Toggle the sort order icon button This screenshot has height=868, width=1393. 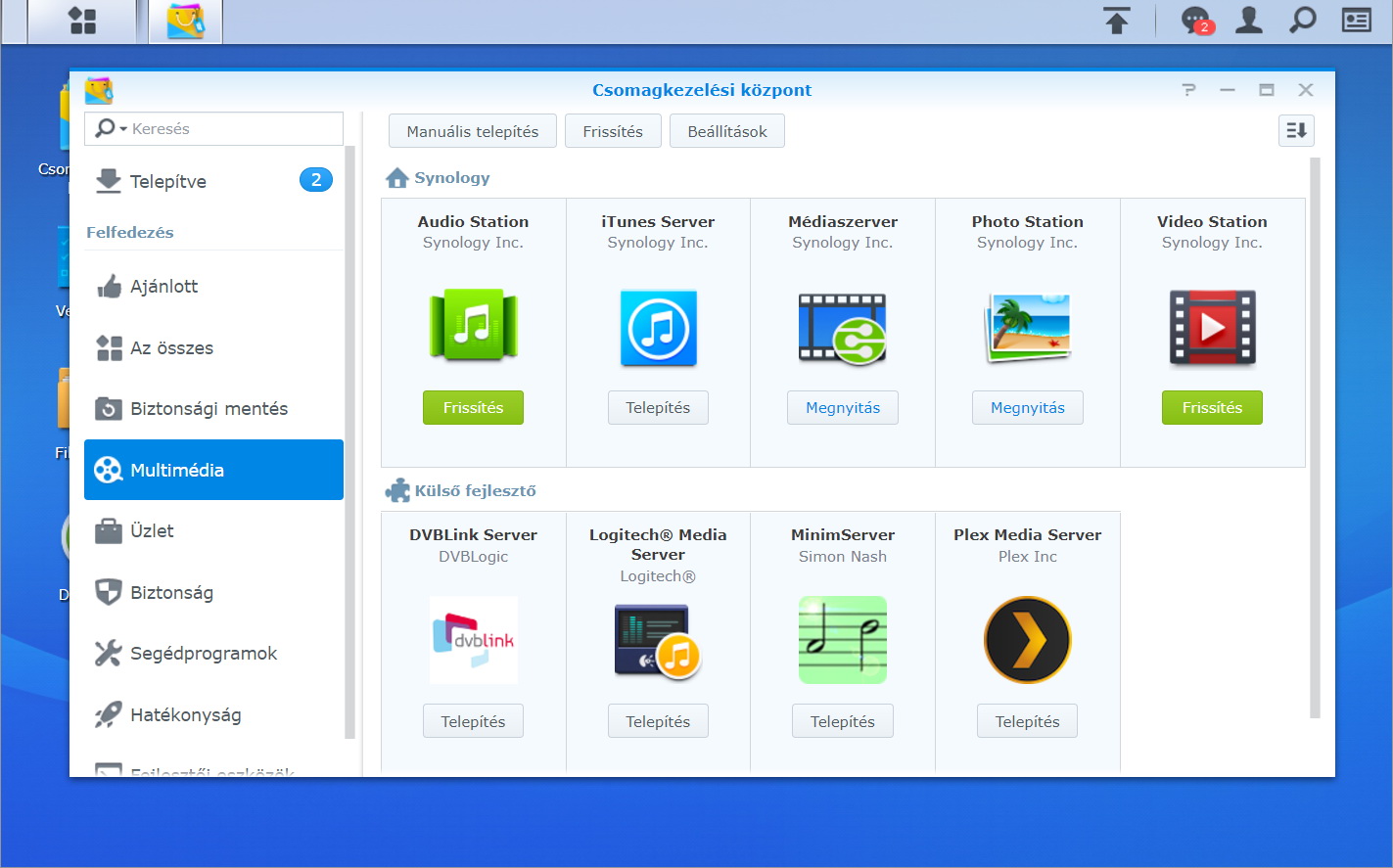1296,130
